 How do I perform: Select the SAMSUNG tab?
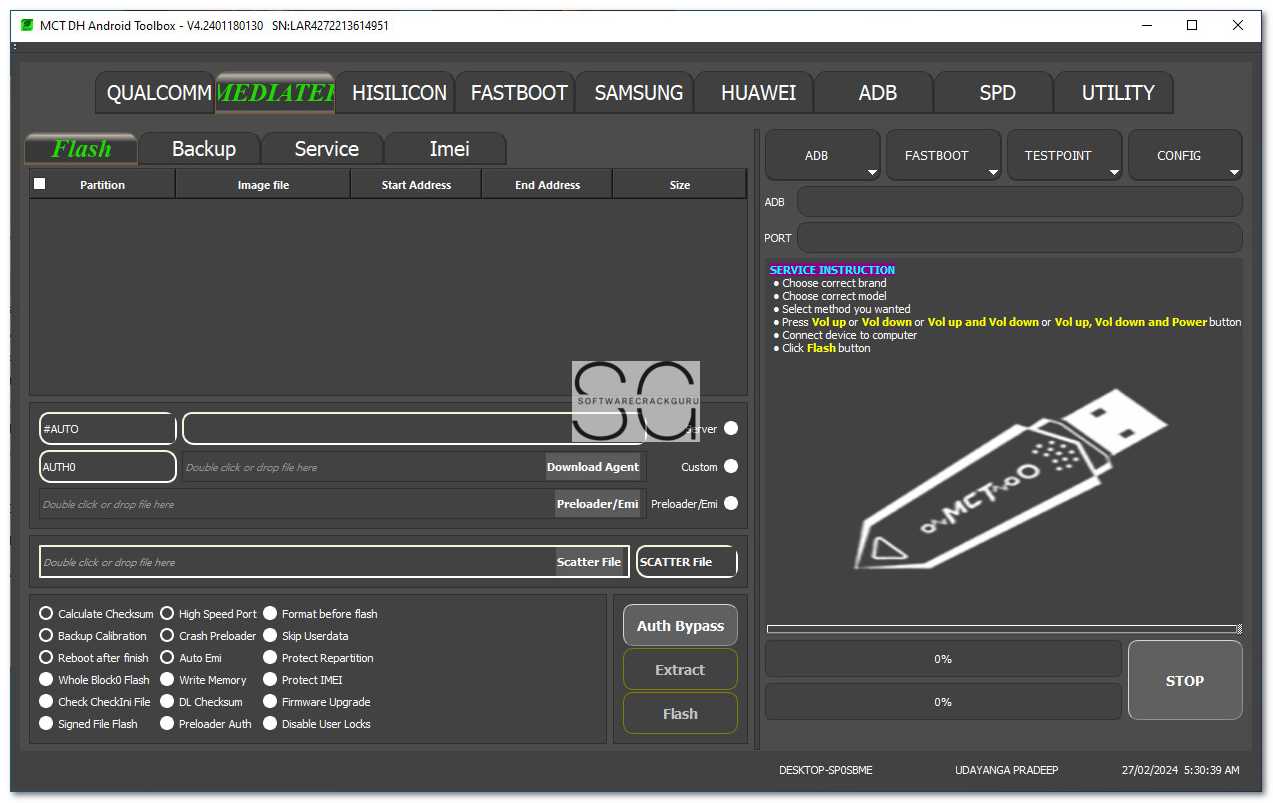coord(636,93)
